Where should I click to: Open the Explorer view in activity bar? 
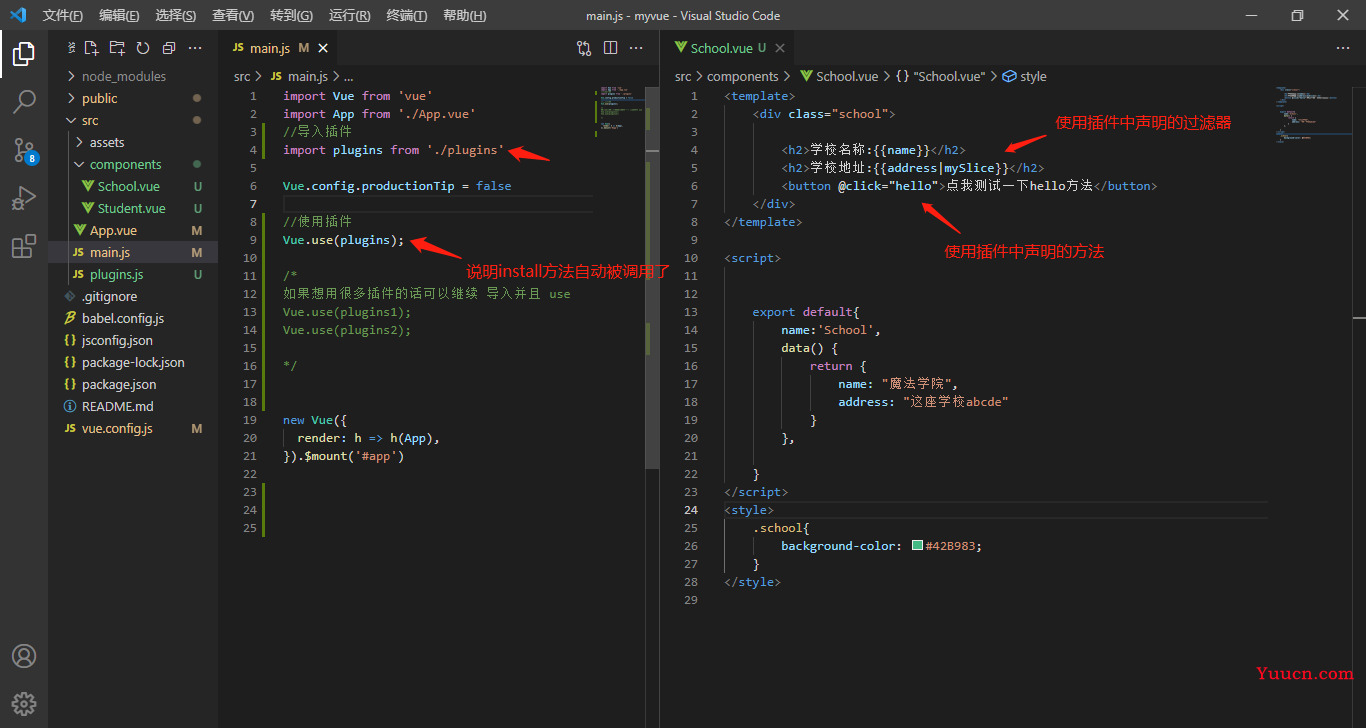pyautogui.click(x=24, y=54)
